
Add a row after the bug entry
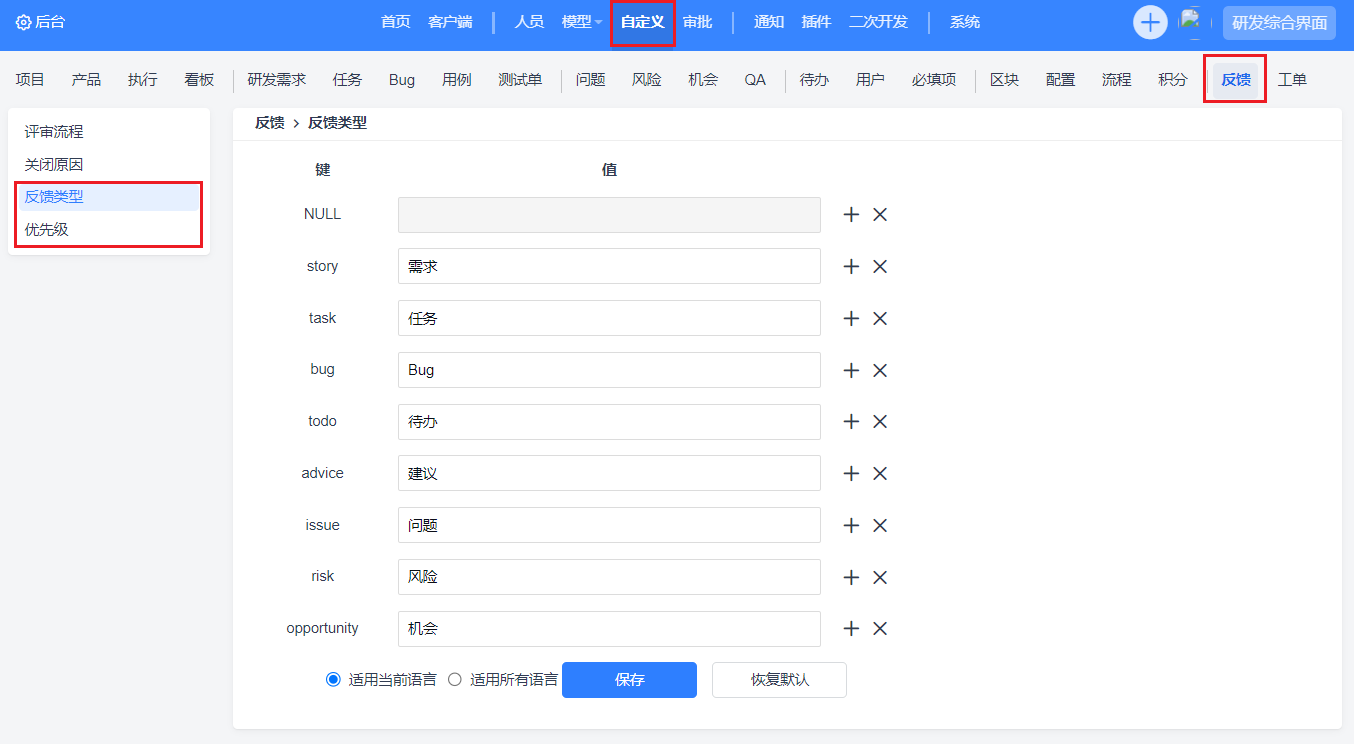851,370
